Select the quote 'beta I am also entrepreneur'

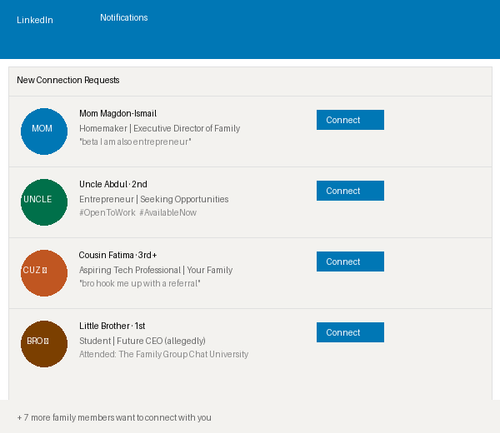point(135,142)
